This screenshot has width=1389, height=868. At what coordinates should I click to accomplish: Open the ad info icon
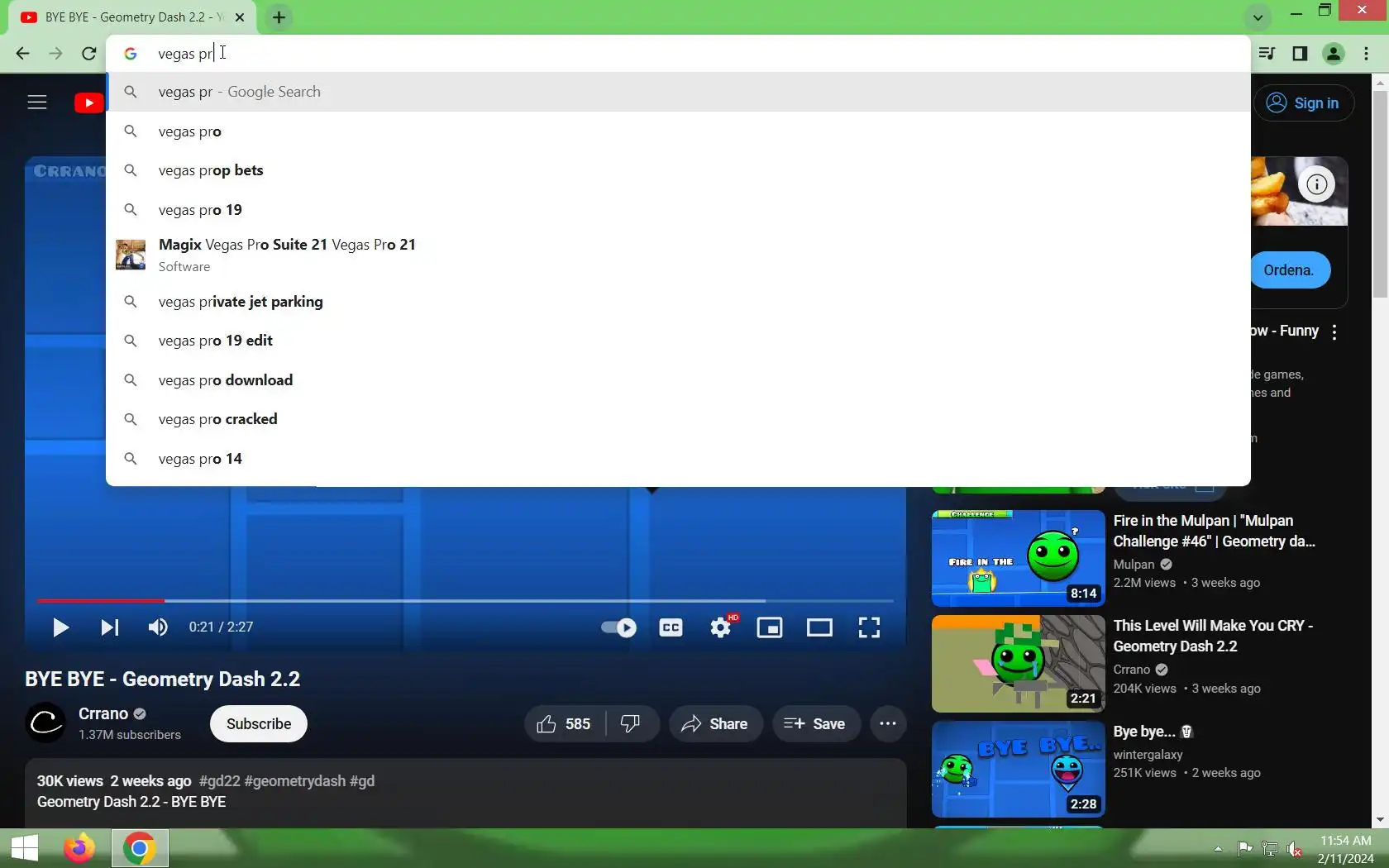click(1316, 184)
